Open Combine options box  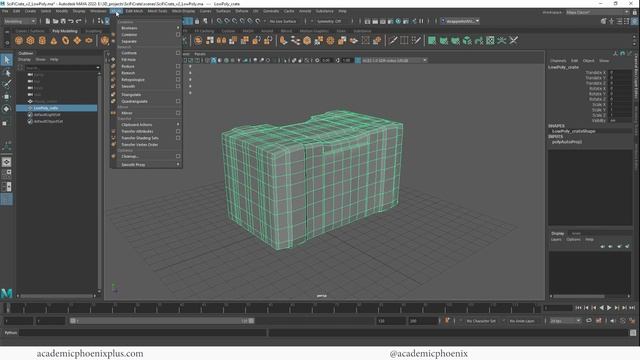tap(178, 35)
